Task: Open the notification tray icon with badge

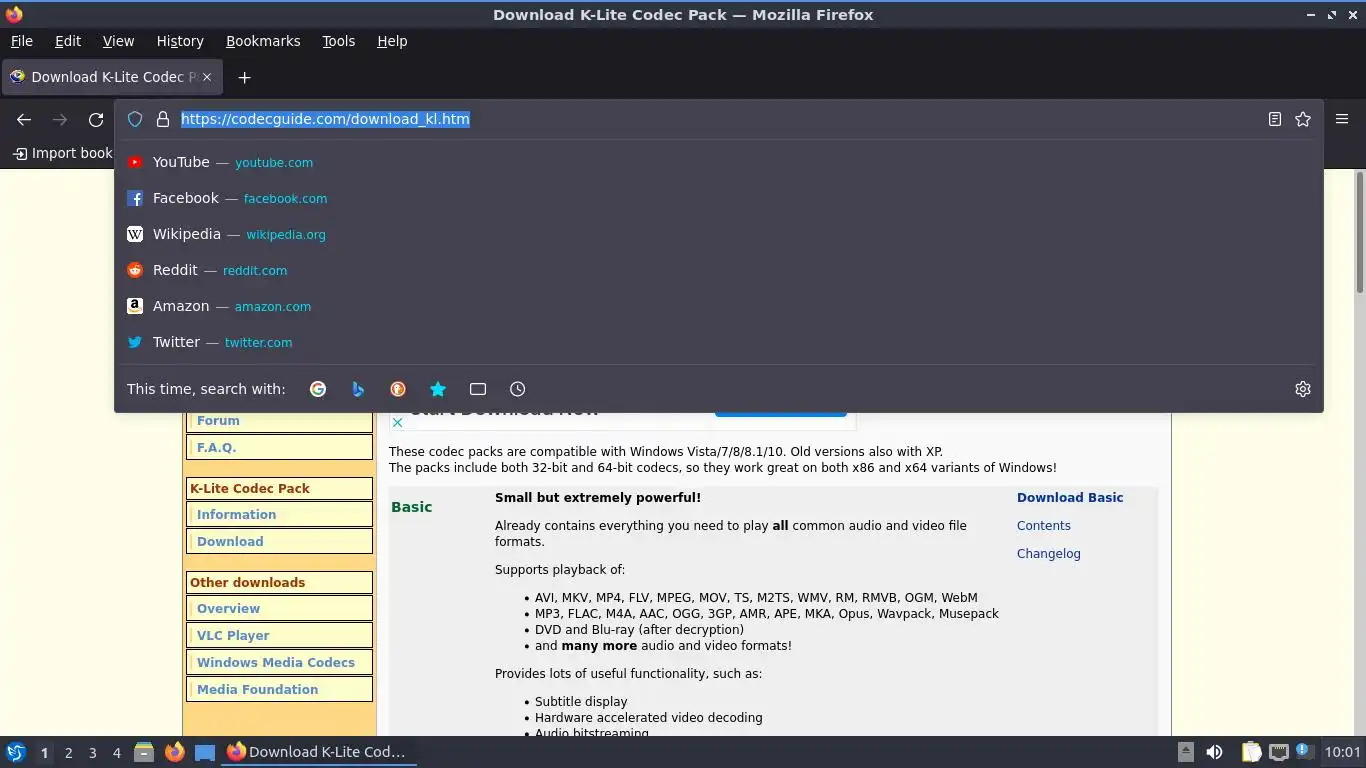Action: point(1303,751)
